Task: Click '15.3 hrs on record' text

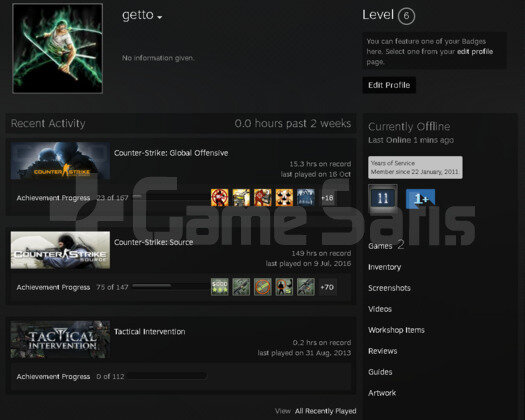Action: (320, 164)
